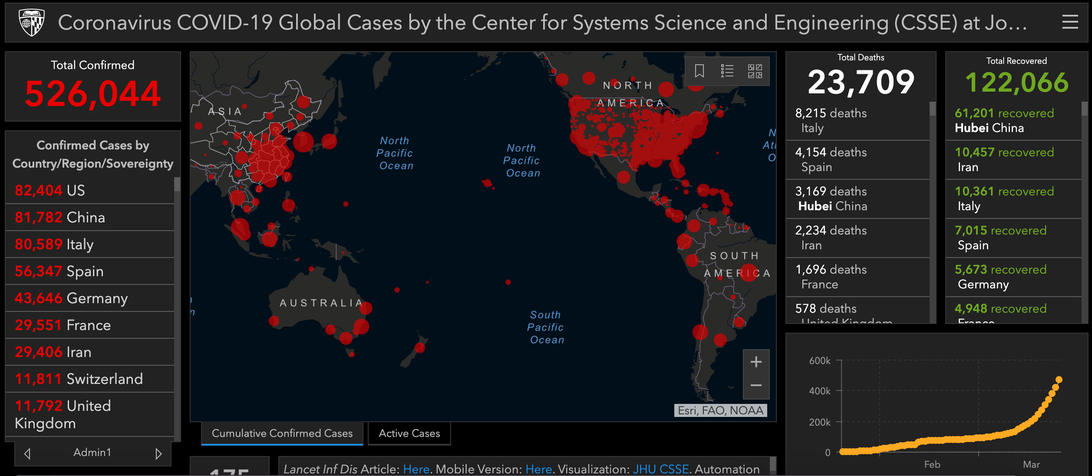Click the Australia label on map
Viewport: 1092px width, 476px height.
click(x=321, y=303)
